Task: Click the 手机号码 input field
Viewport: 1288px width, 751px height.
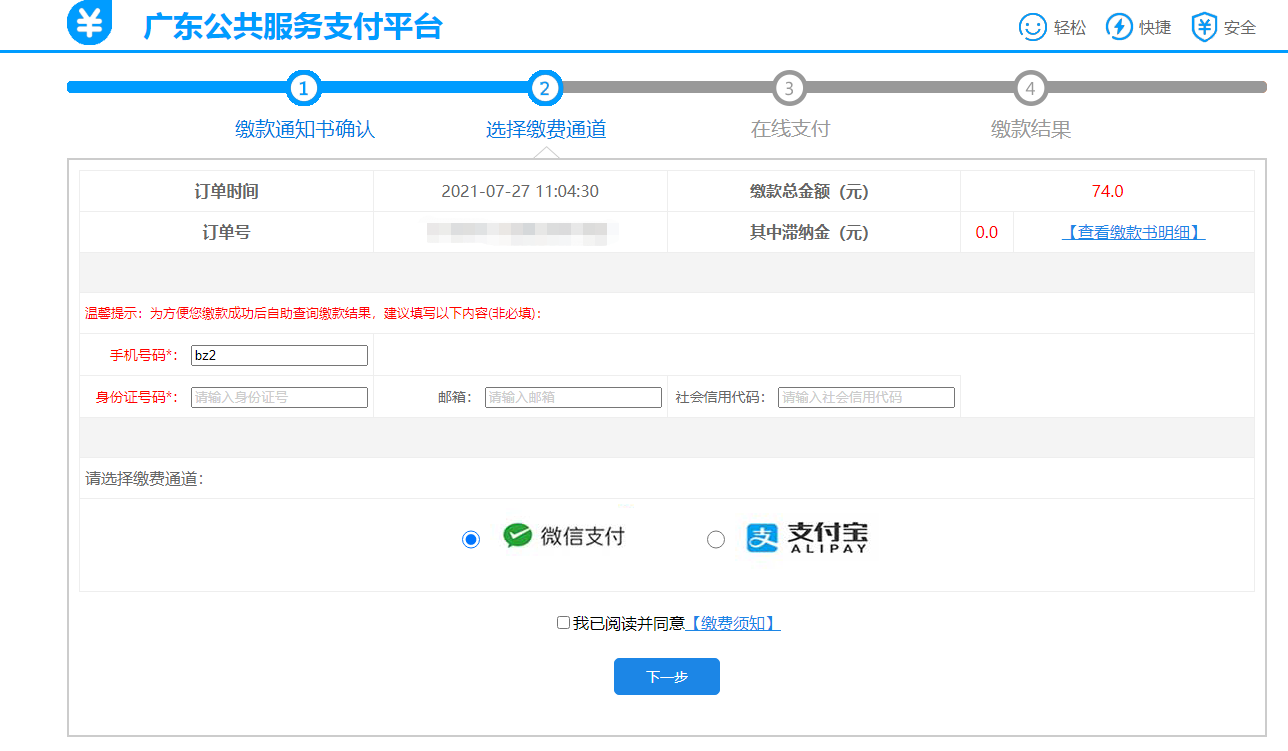Action: point(279,355)
